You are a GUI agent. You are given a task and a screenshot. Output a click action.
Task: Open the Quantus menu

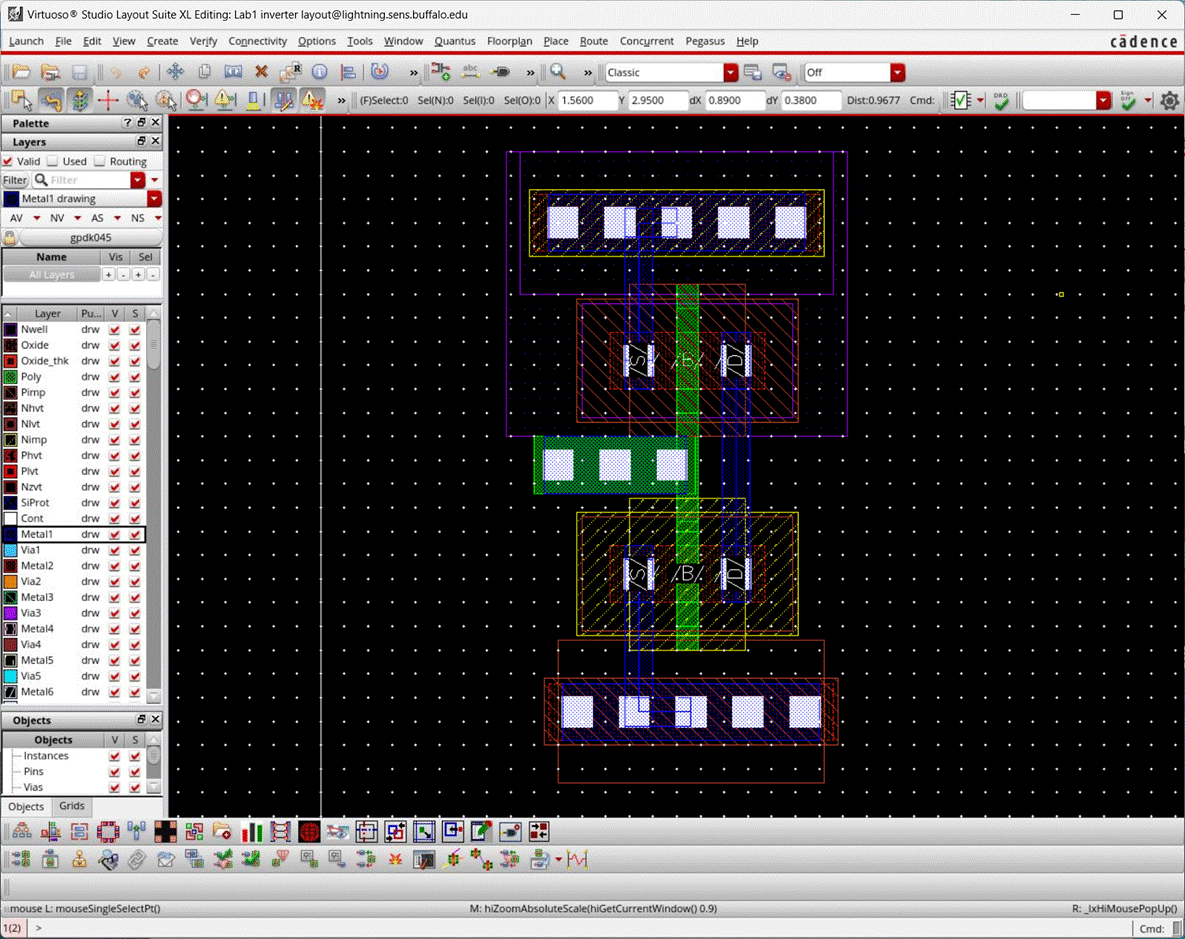(455, 41)
